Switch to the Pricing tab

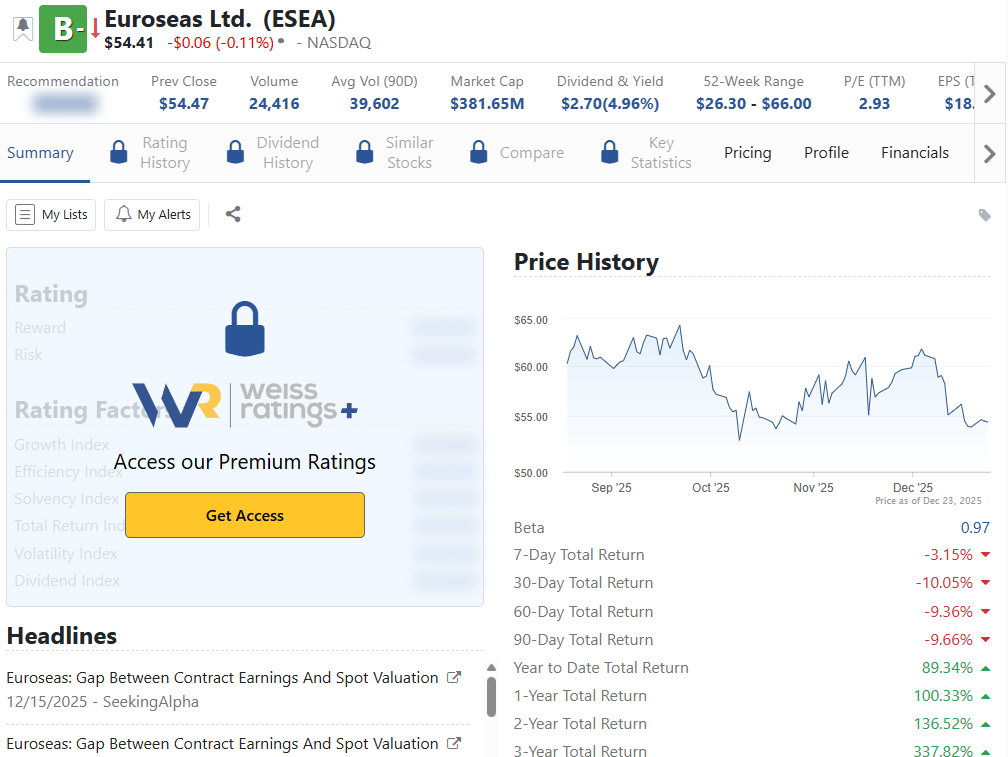click(747, 153)
